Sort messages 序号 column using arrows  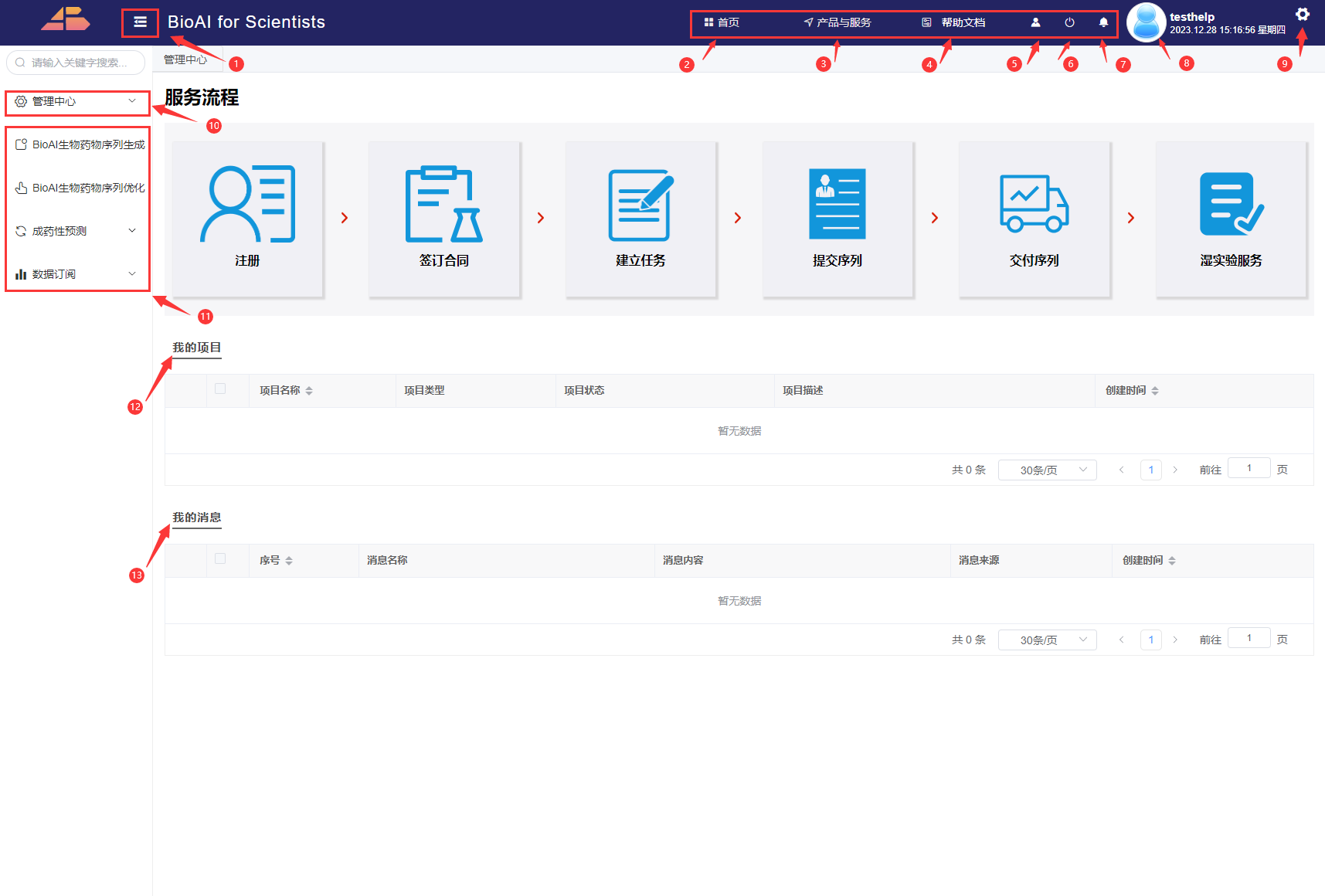point(289,561)
